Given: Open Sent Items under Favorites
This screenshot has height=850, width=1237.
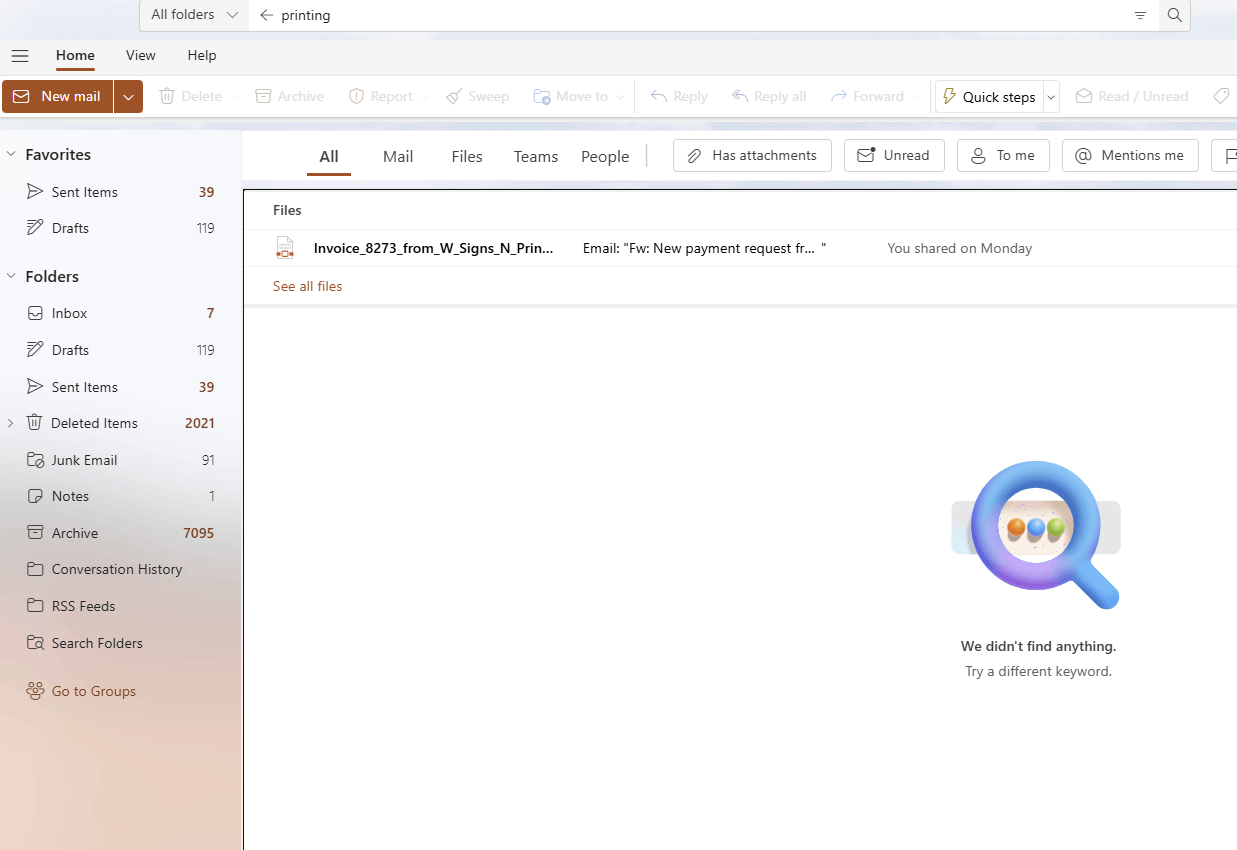Looking at the screenshot, I should [x=120, y=192].
